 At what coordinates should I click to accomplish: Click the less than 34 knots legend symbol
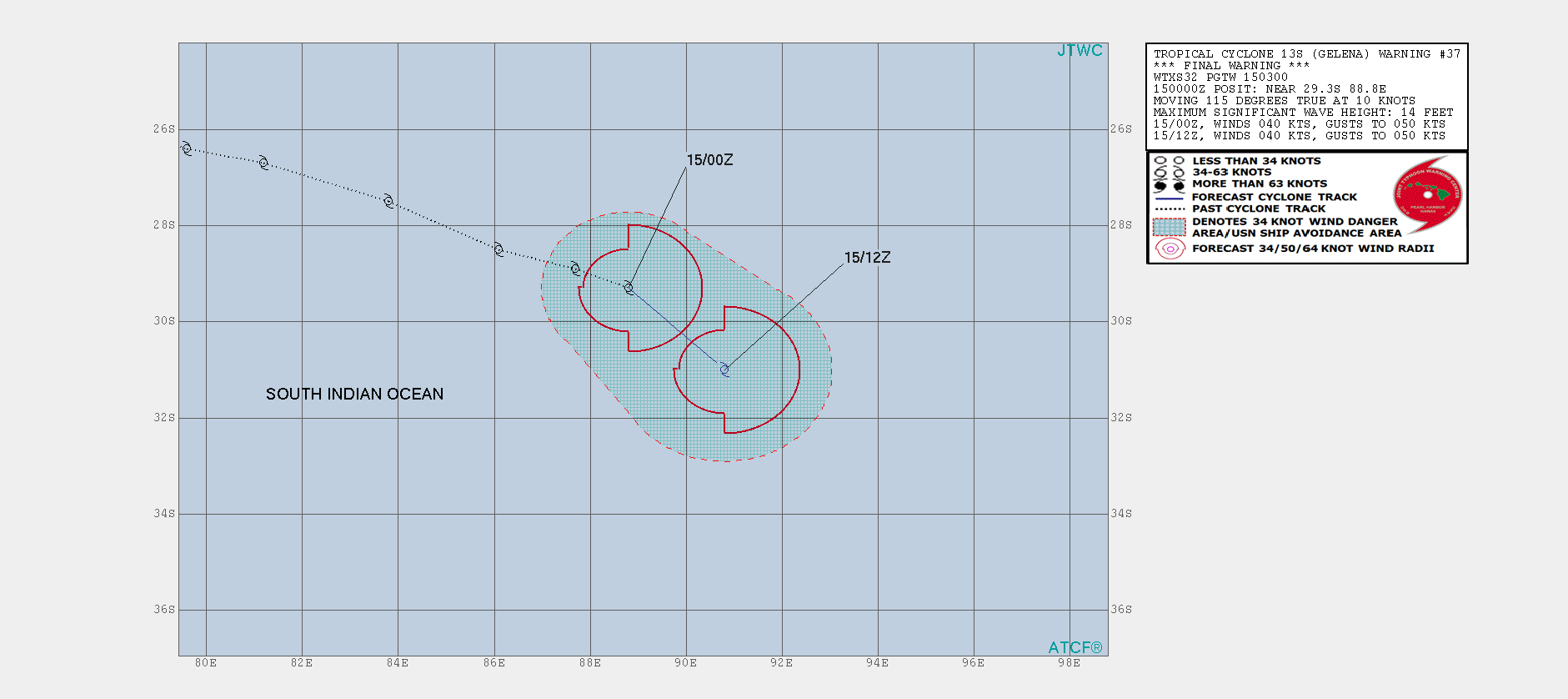[x=1169, y=161]
